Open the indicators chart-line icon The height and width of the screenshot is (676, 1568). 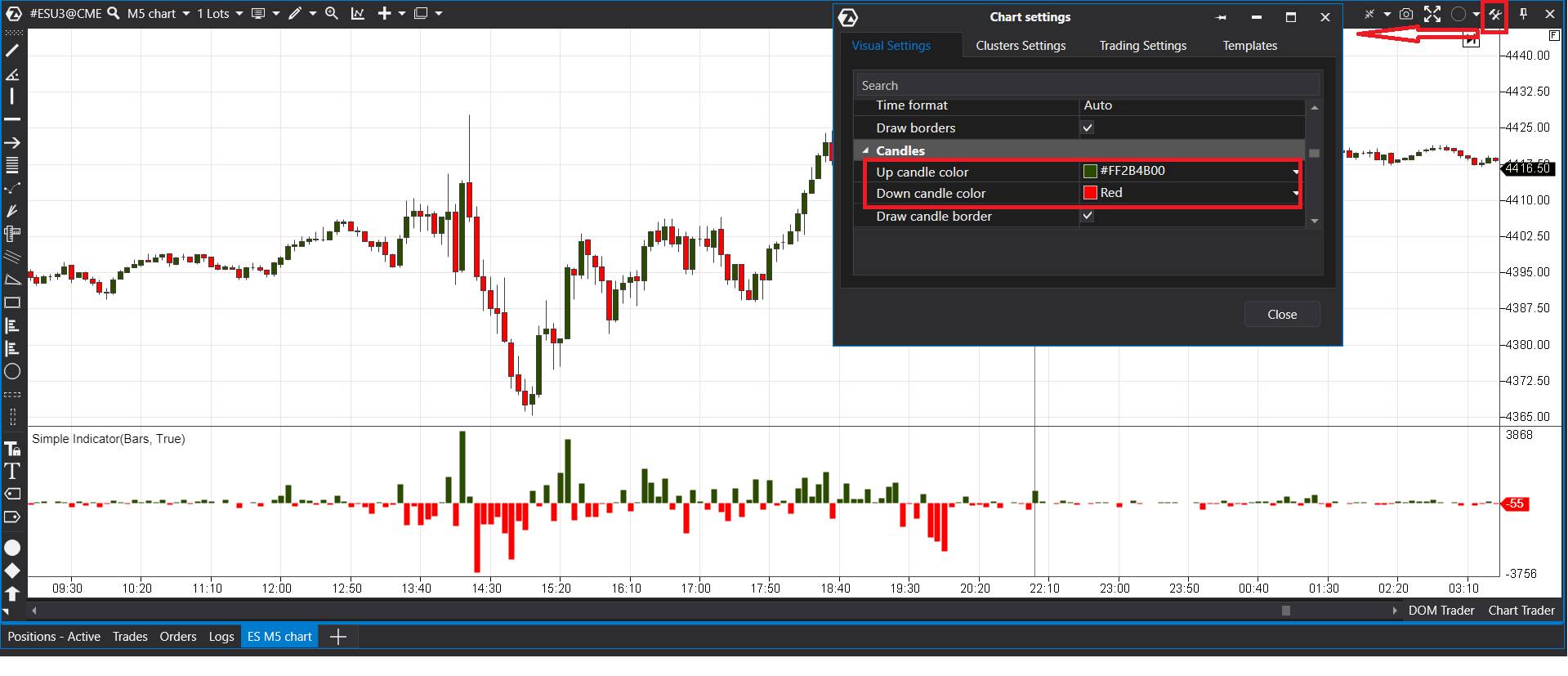tap(358, 13)
